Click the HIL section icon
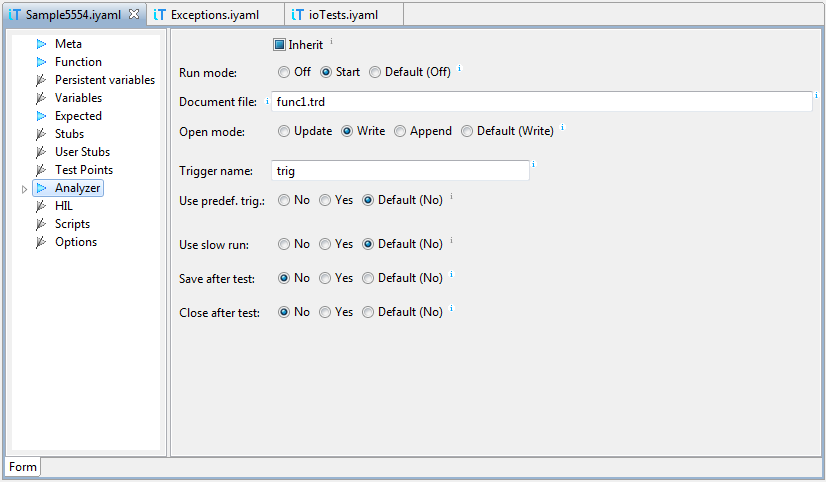Screen dimensions: 826x482 coord(41,206)
